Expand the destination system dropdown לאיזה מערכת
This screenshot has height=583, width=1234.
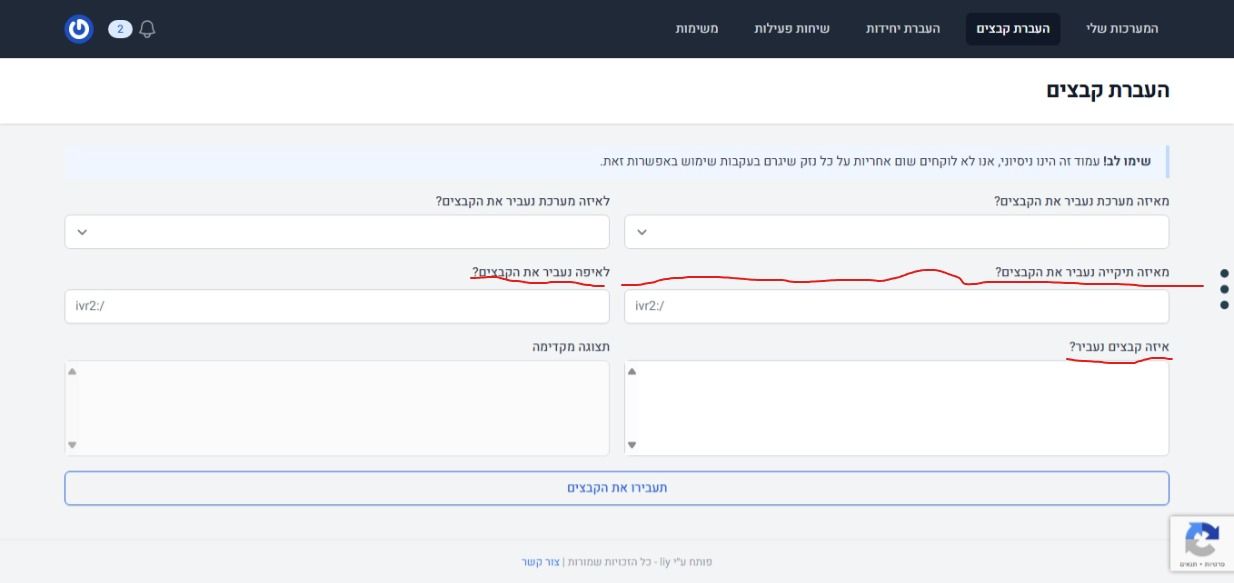(x=337, y=232)
